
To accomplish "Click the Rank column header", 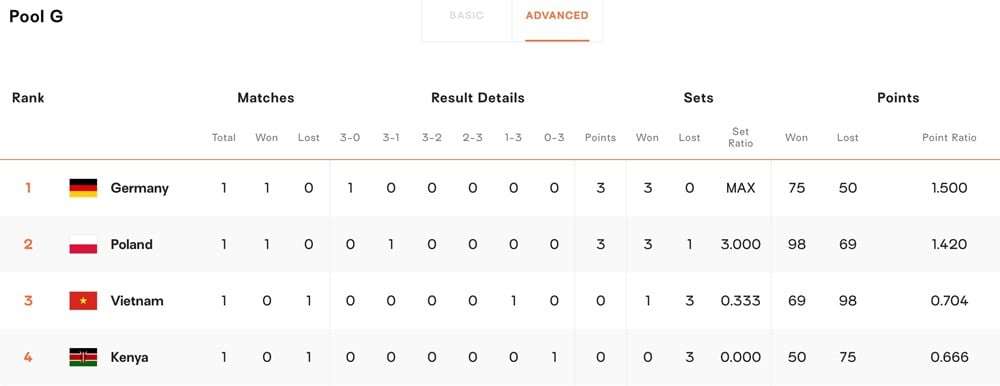I will tap(28, 98).
